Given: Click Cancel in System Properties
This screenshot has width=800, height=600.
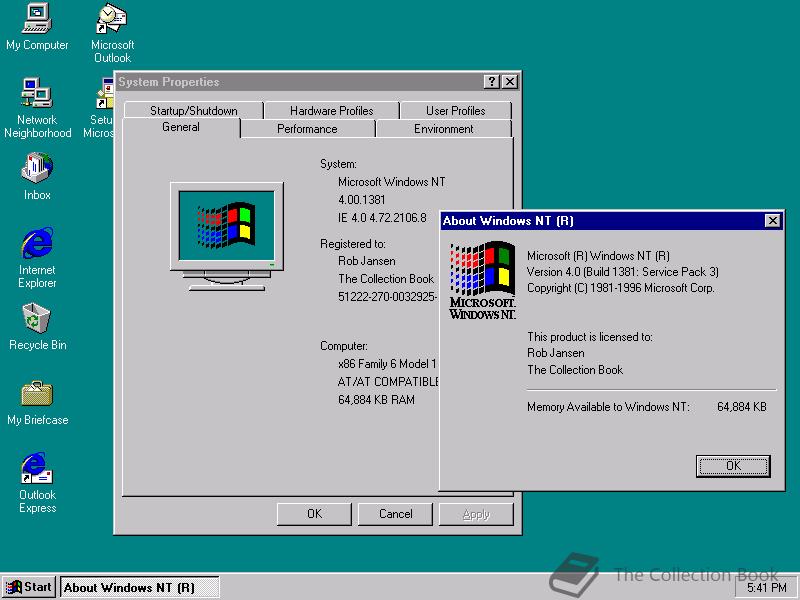Looking at the screenshot, I should pyautogui.click(x=395, y=514).
